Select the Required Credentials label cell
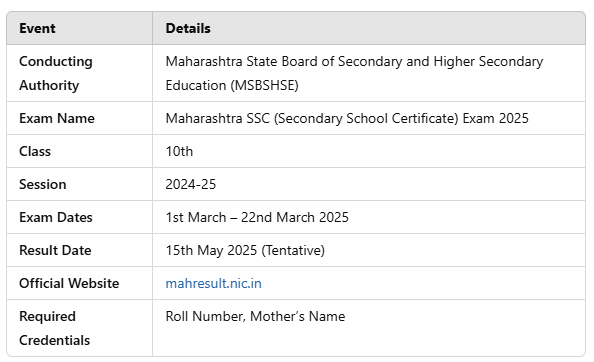594x362 pixels. 80,328
